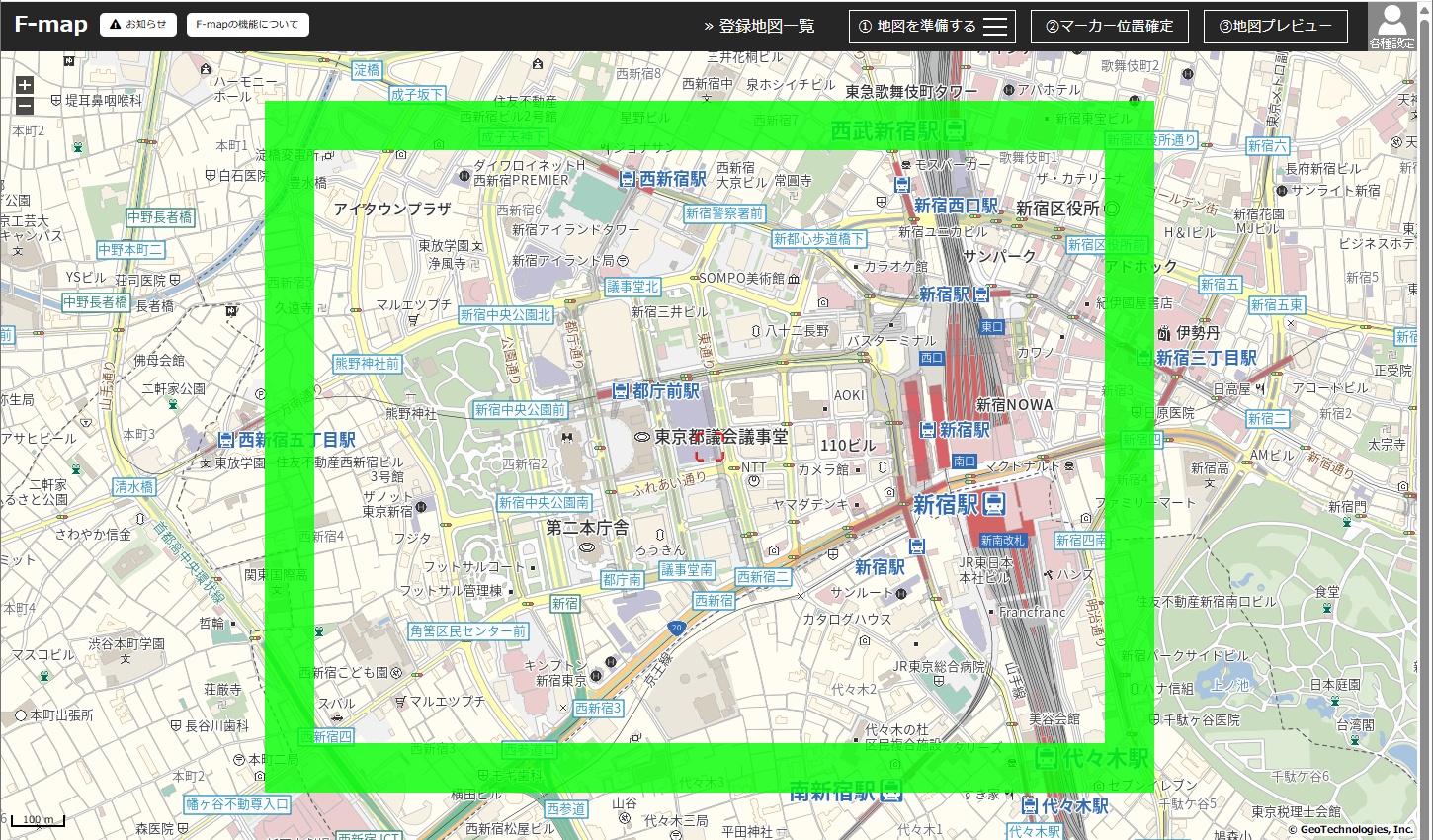Screen dimensions: 1433x840
Task: Select the 西武新宿駅 station icon
Action: pyautogui.click(x=955, y=130)
